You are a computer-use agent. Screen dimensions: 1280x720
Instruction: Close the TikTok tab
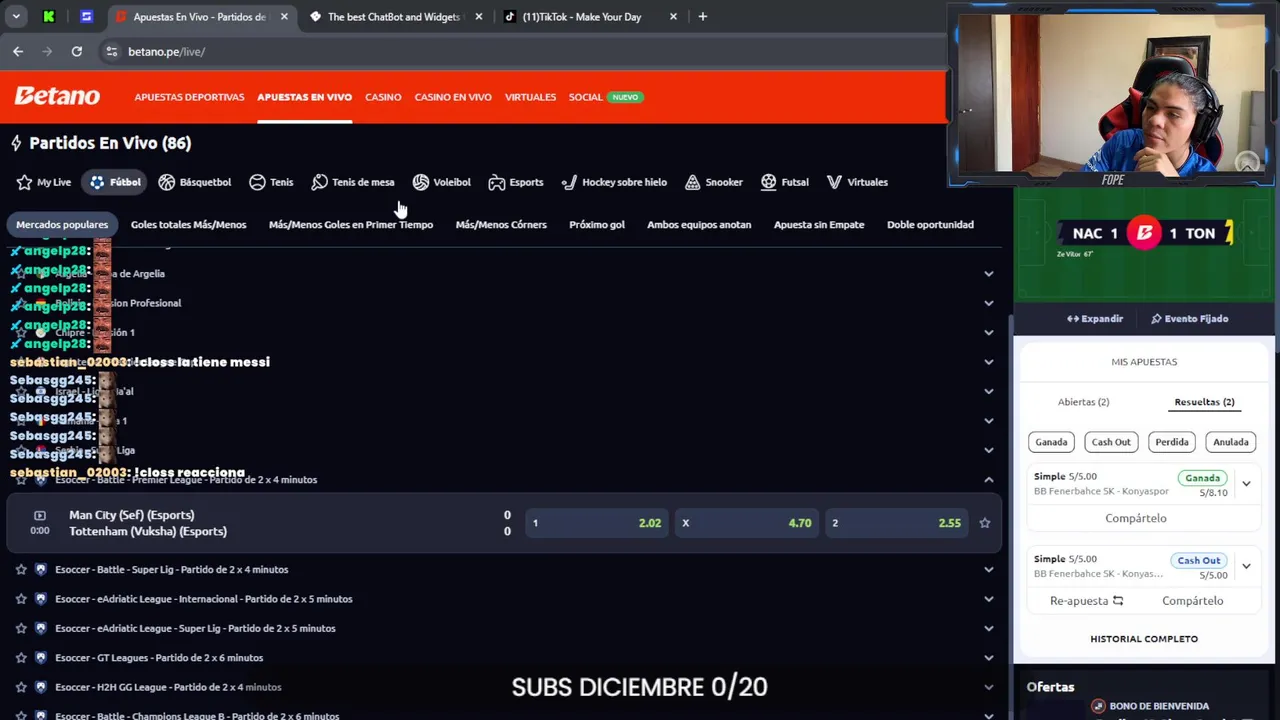pyautogui.click(x=673, y=16)
